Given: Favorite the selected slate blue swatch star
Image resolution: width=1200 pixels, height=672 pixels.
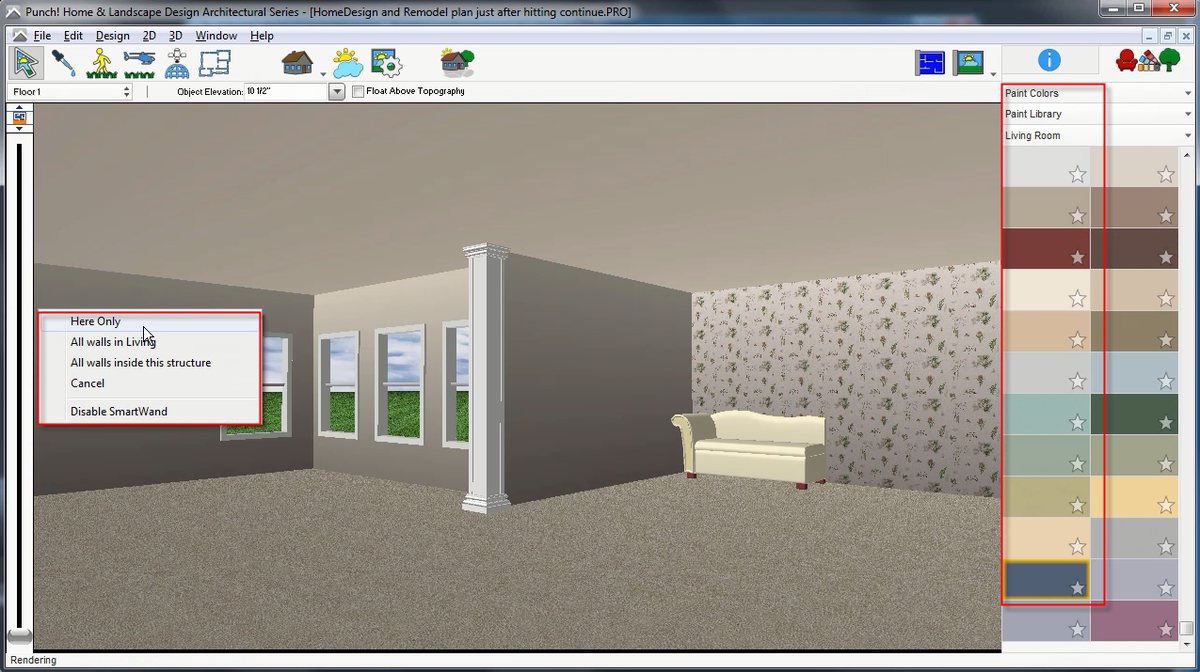Looking at the screenshot, I should [x=1077, y=588].
